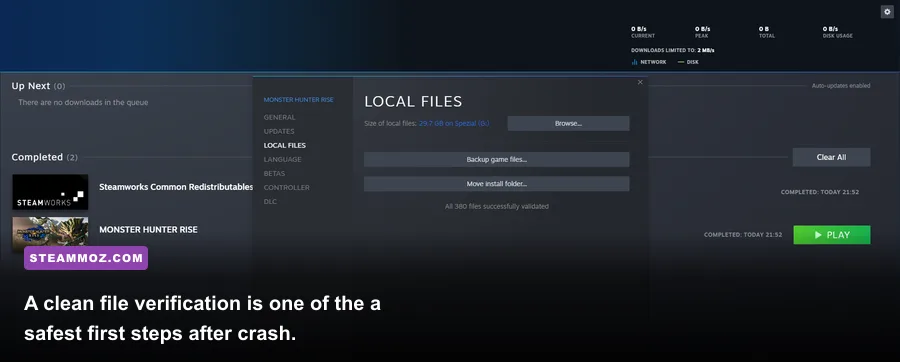Open the General properties tab
Viewport: 900px width, 362px height.
pos(280,117)
